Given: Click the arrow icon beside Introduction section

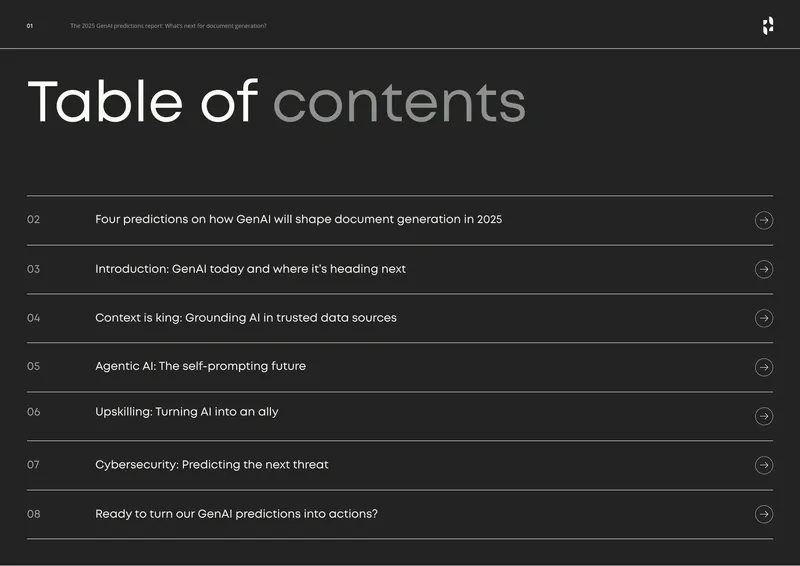Looking at the screenshot, I should point(763,269).
